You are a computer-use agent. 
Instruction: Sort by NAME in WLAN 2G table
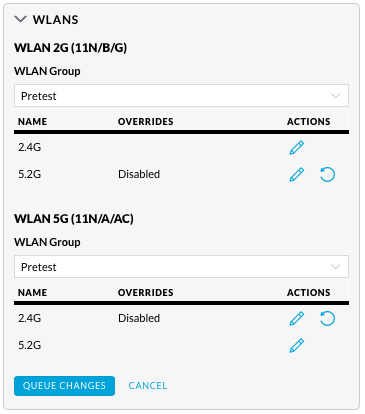32,122
